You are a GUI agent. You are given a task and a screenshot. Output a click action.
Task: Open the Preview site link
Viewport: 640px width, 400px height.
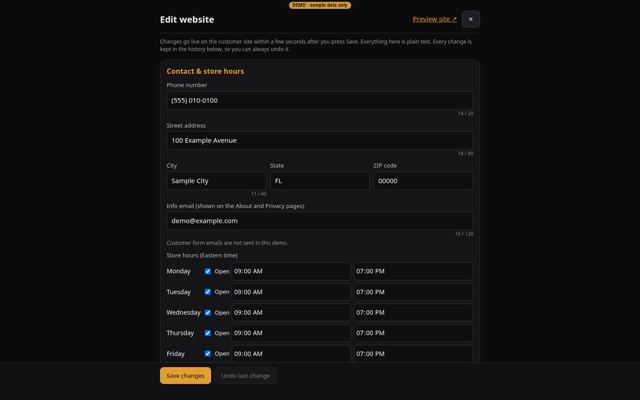(434, 19)
